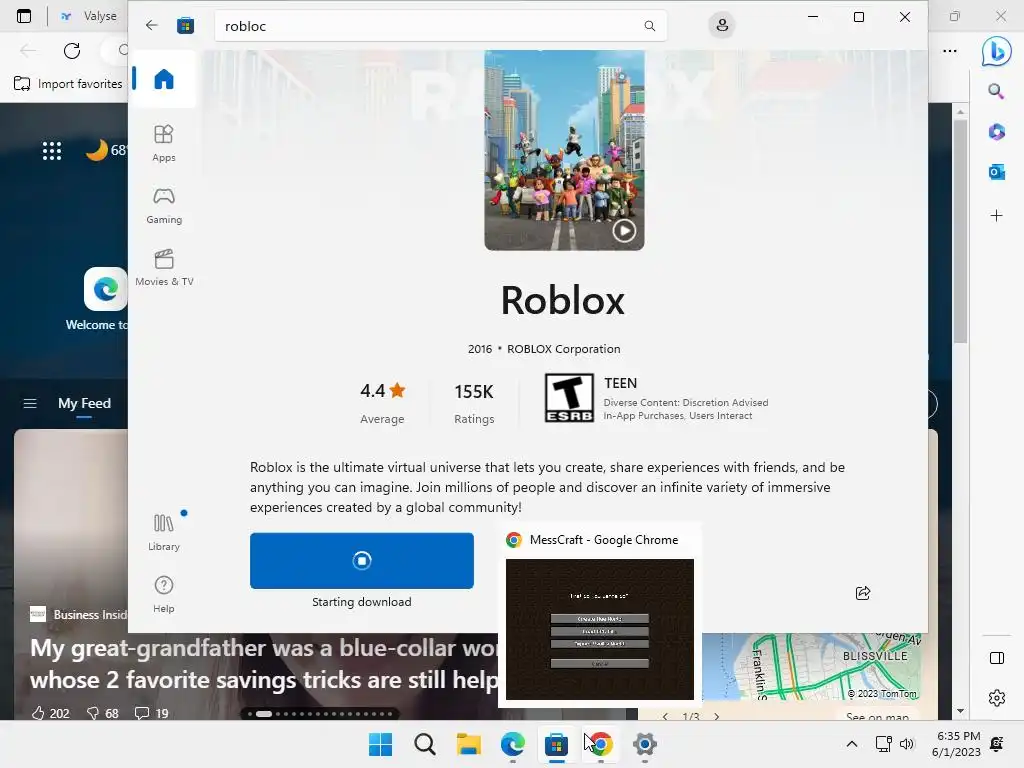Dislike the news article with 68 dislikes

pyautogui.click(x=103, y=713)
